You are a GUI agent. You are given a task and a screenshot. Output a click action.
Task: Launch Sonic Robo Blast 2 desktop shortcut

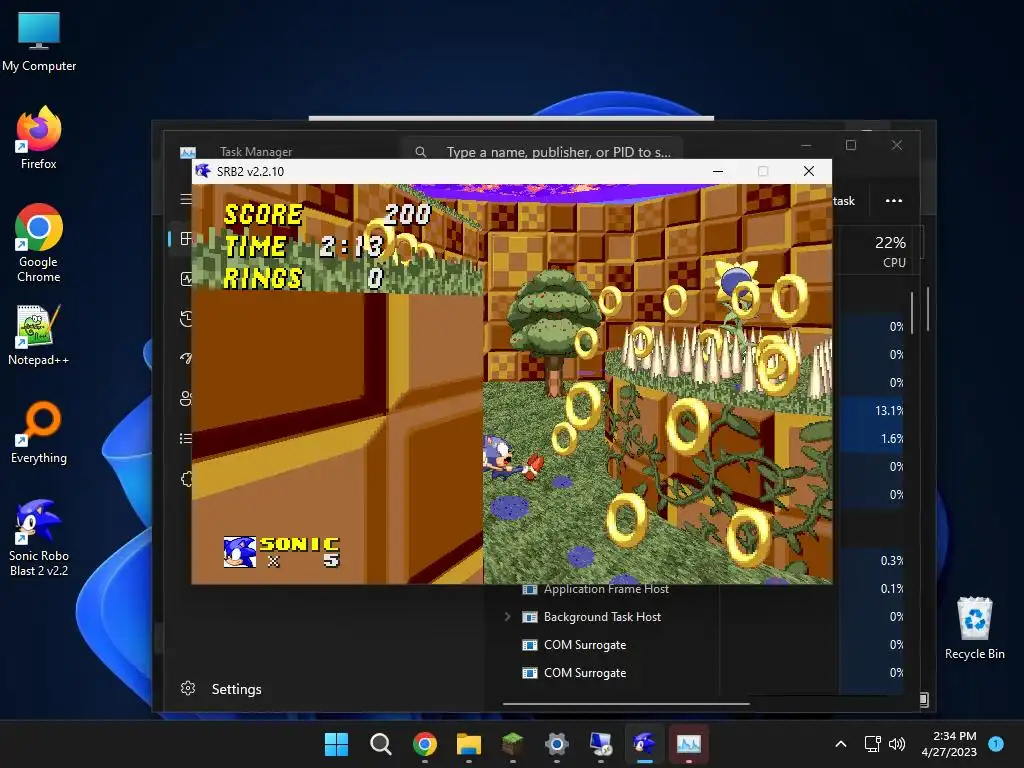pos(39,537)
